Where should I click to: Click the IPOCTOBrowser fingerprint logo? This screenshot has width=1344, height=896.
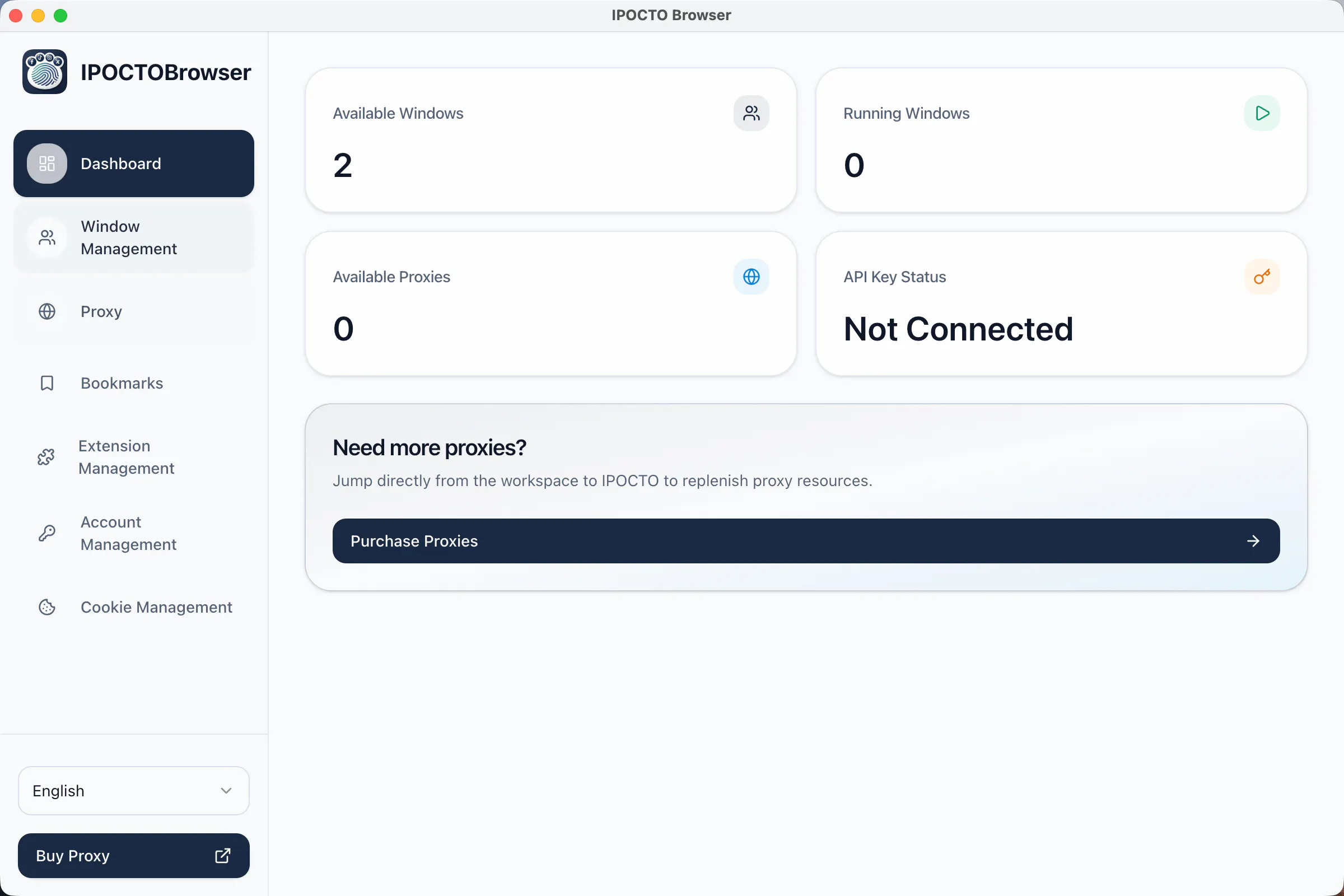[45, 72]
